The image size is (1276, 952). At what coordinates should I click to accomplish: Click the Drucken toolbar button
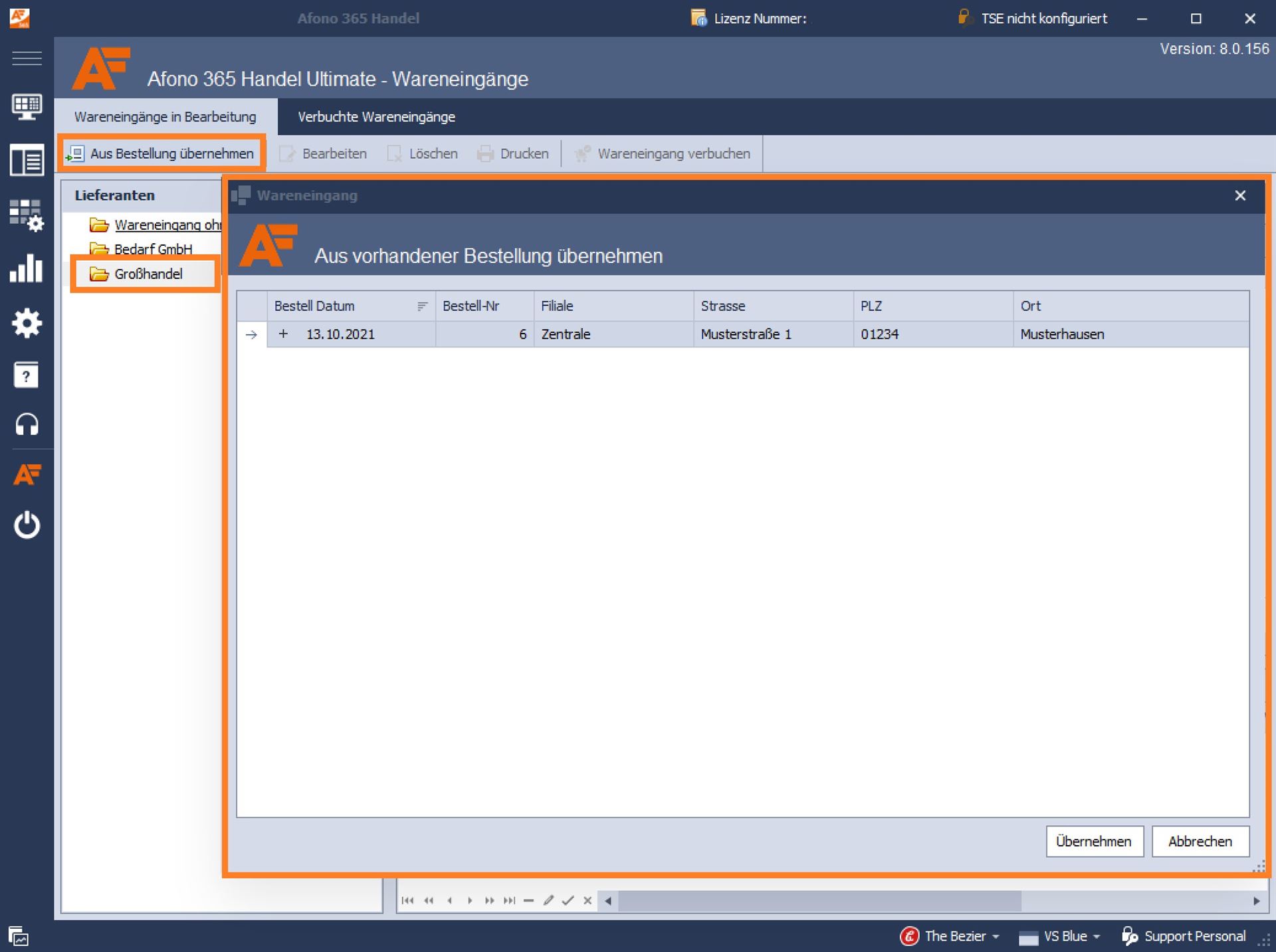[513, 153]
